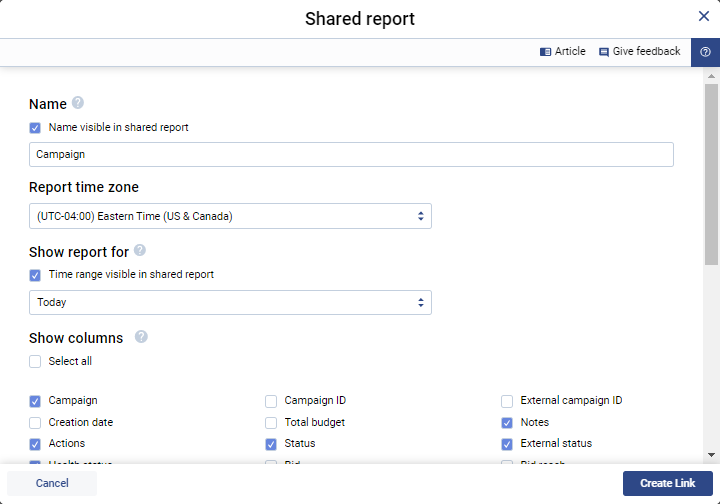Click the report name input field
Viewport: 720px width, 504px height.
click(351, 155)
